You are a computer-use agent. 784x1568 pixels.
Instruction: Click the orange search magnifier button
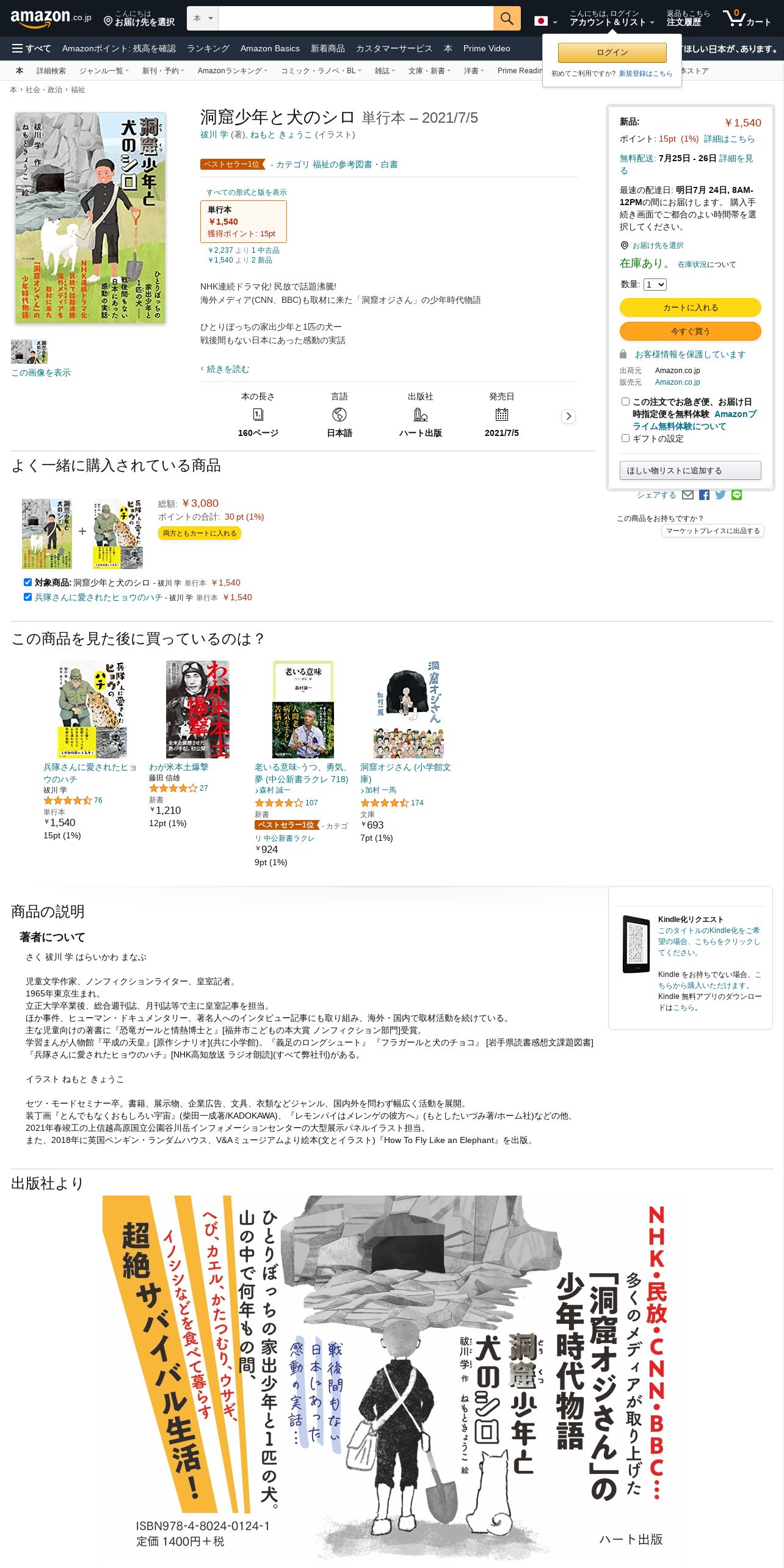point(507,18)
